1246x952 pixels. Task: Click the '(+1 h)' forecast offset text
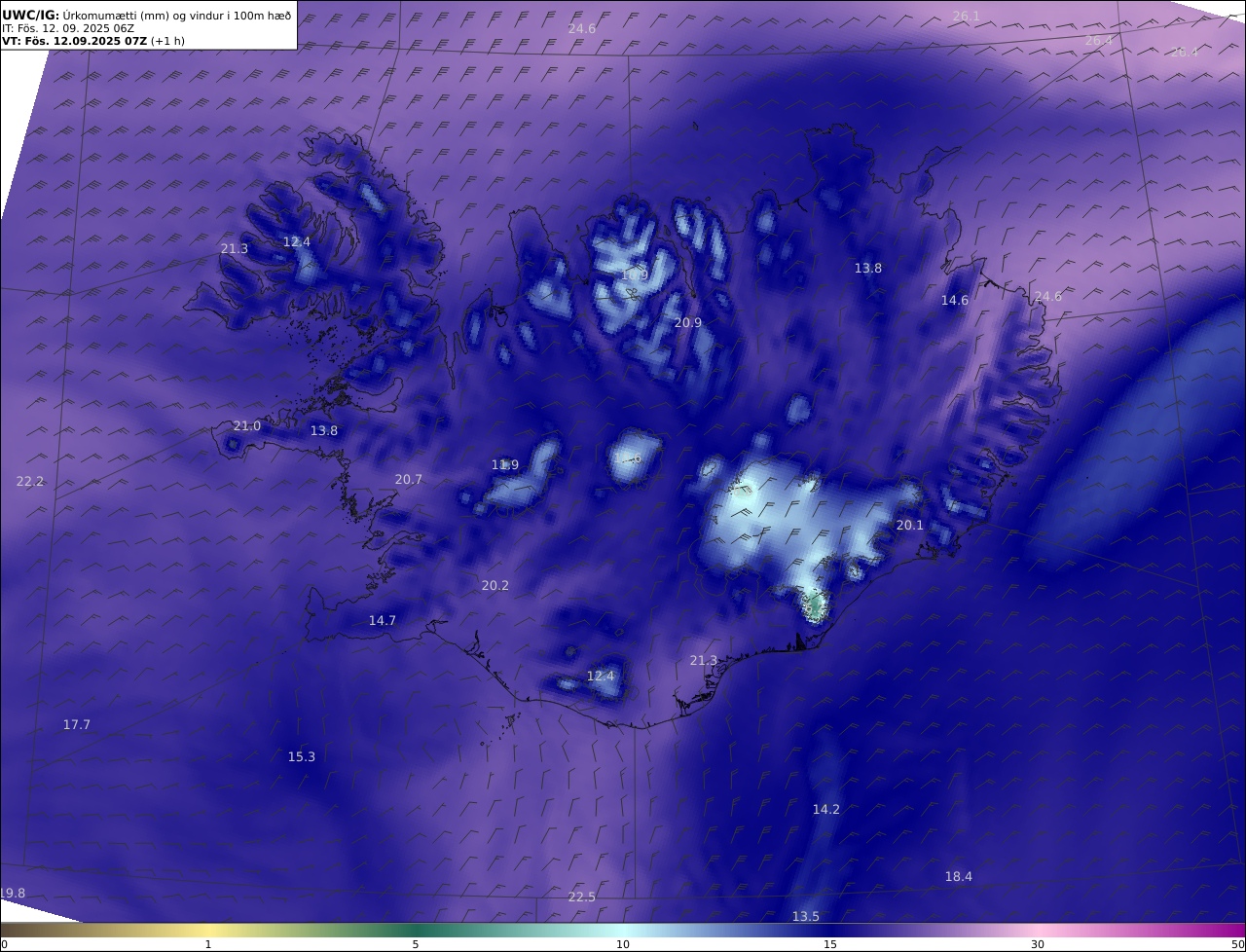167,41
